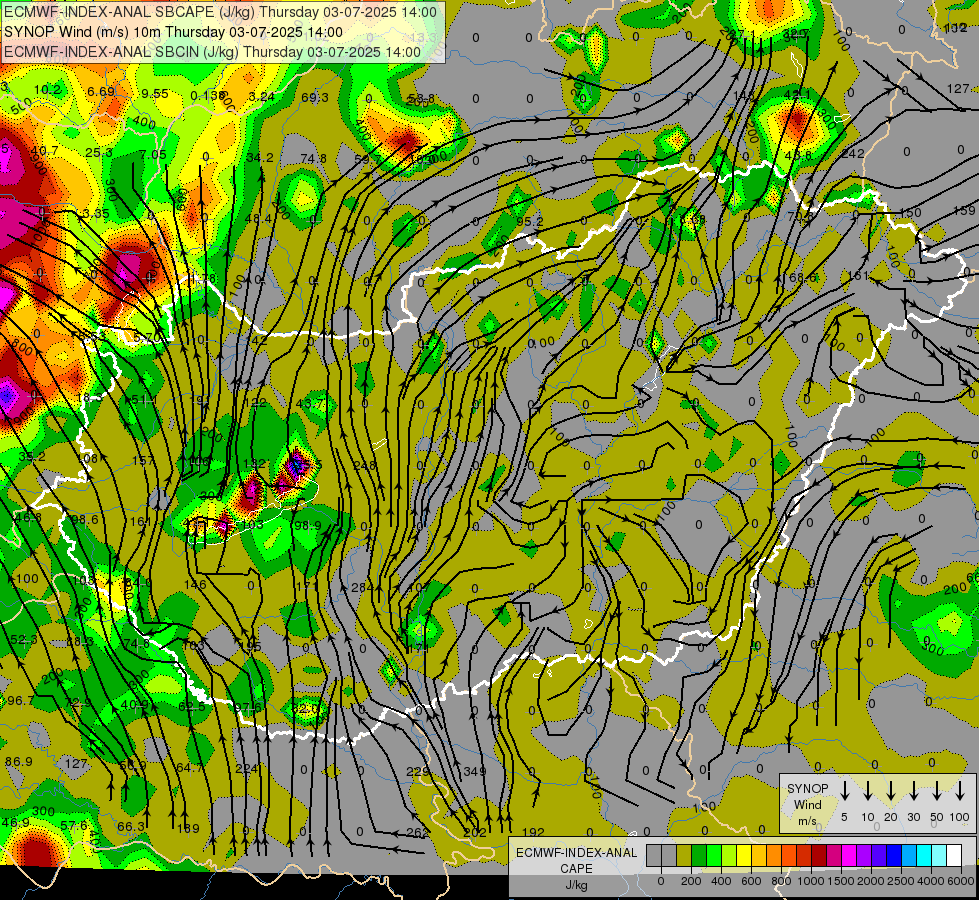Click the map value 224
Viewport: 979px width, 900px height.
pos(246,768)
